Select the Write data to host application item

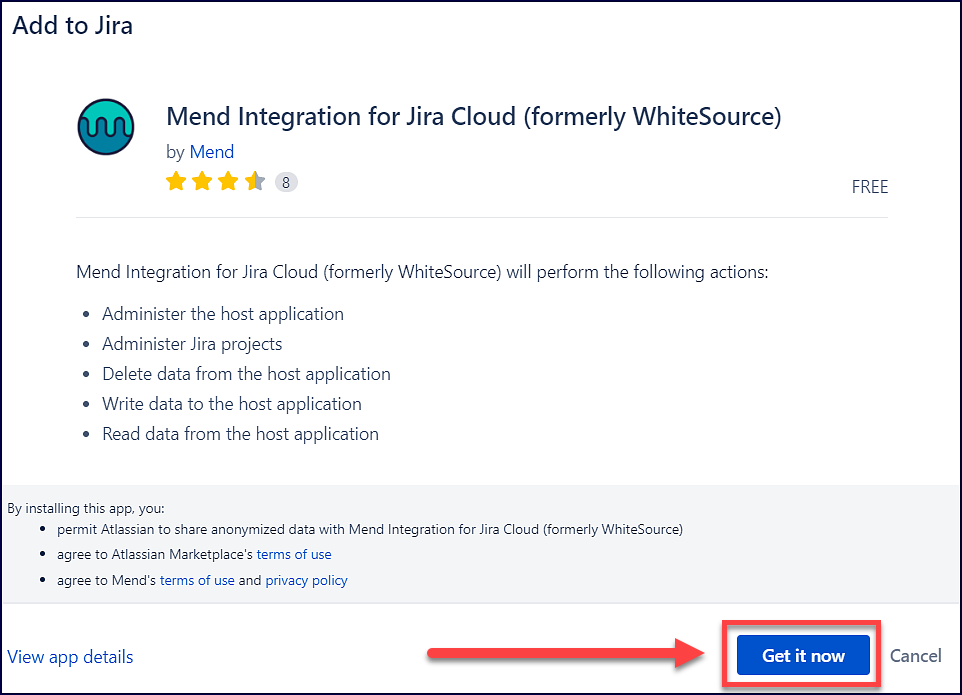click(x=231, y=404)
